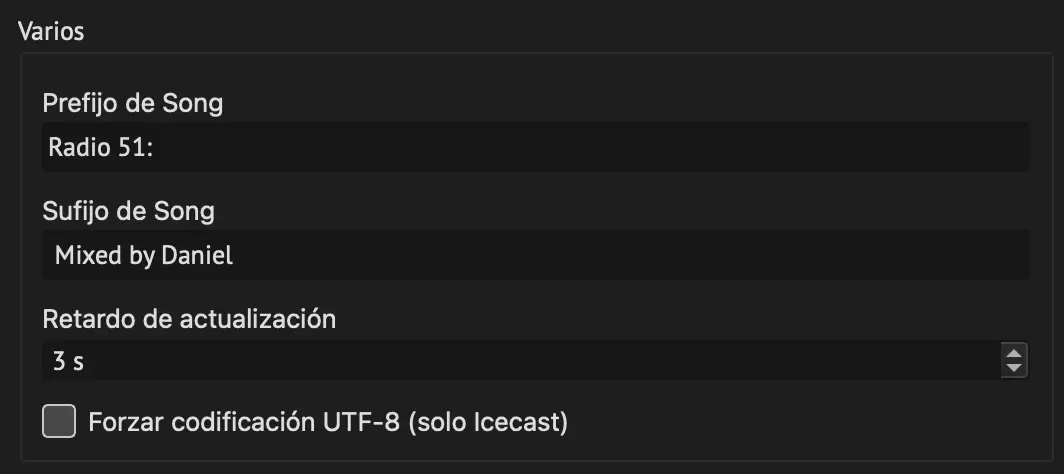Click the word 'Daniel' in the suffix field

(x=197, y=256)
